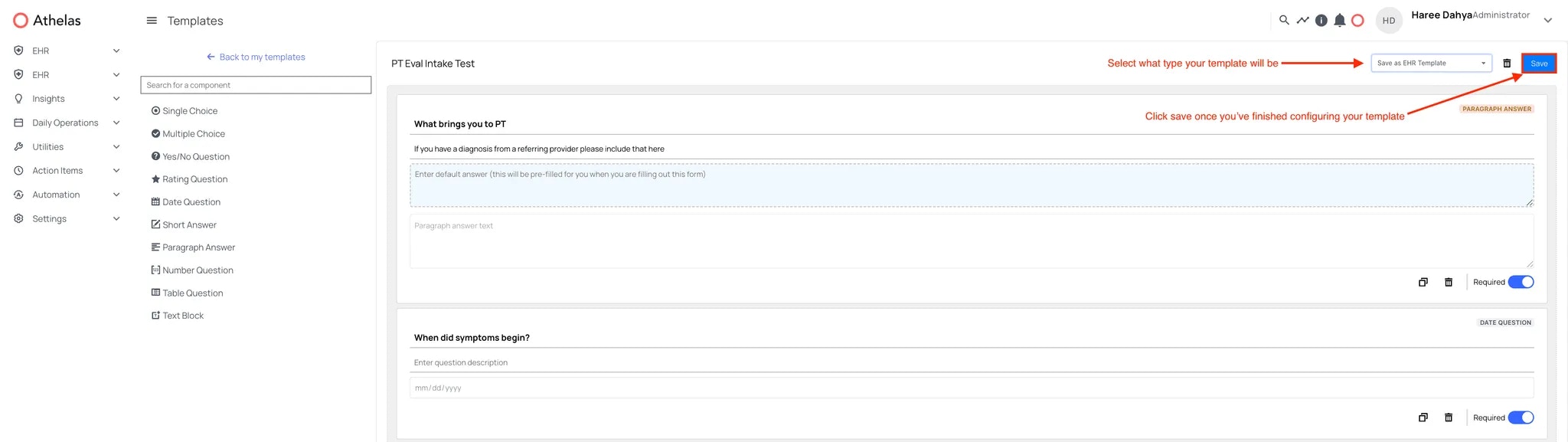1568x442 pixels.
Task: Duplicate the What brings you to PT question
Action: [x=1423, y=282]
